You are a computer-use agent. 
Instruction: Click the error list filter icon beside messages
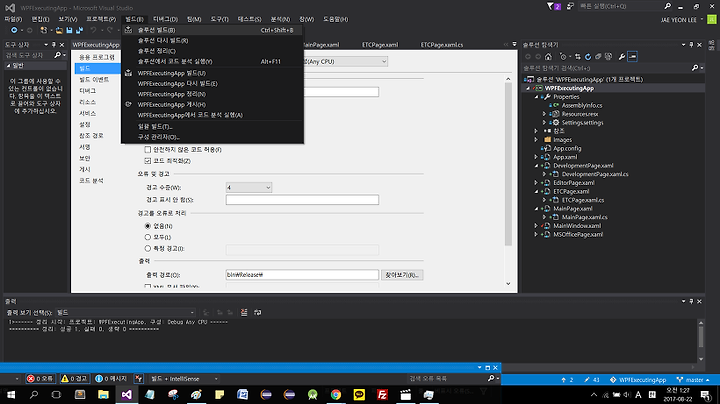tap(139, 379)
